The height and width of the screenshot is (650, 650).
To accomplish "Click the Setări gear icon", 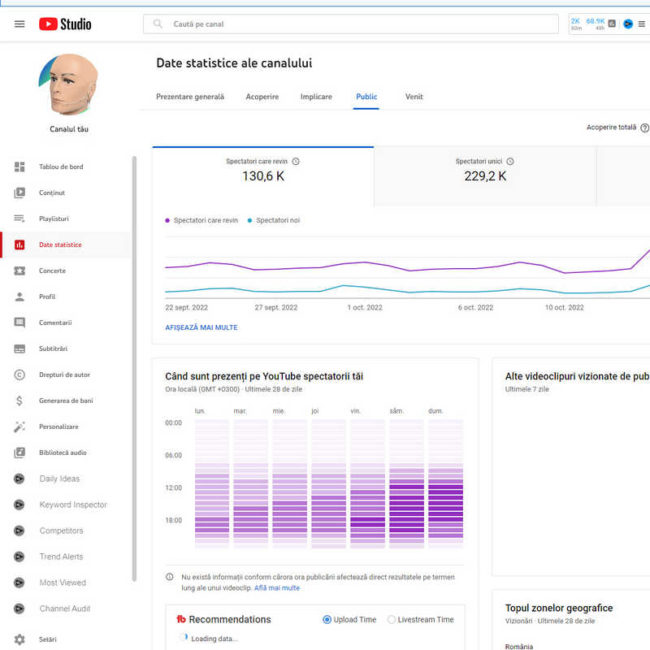I will click(x=19, y=639).
